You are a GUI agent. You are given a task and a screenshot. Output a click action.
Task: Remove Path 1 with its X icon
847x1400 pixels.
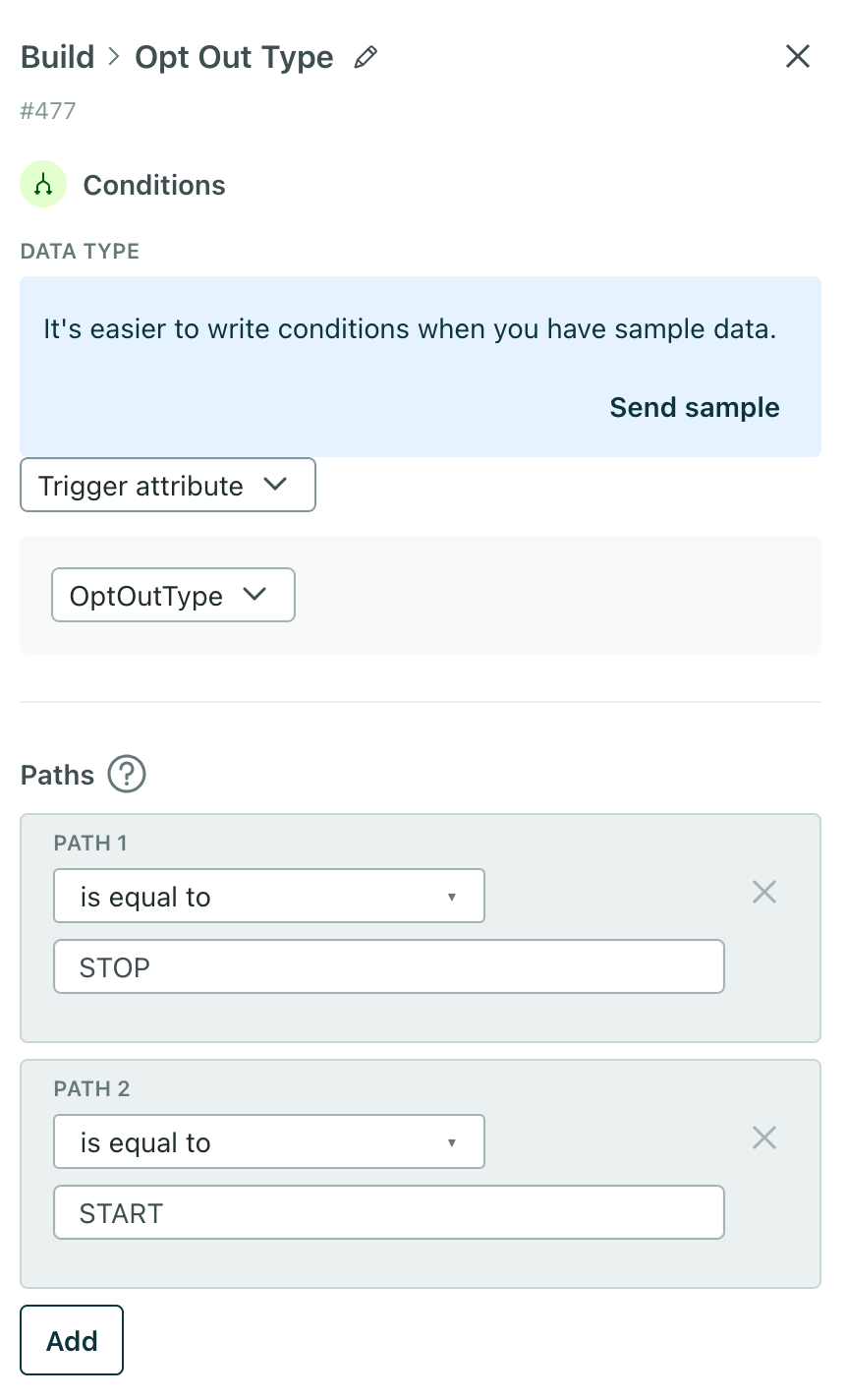764,893
